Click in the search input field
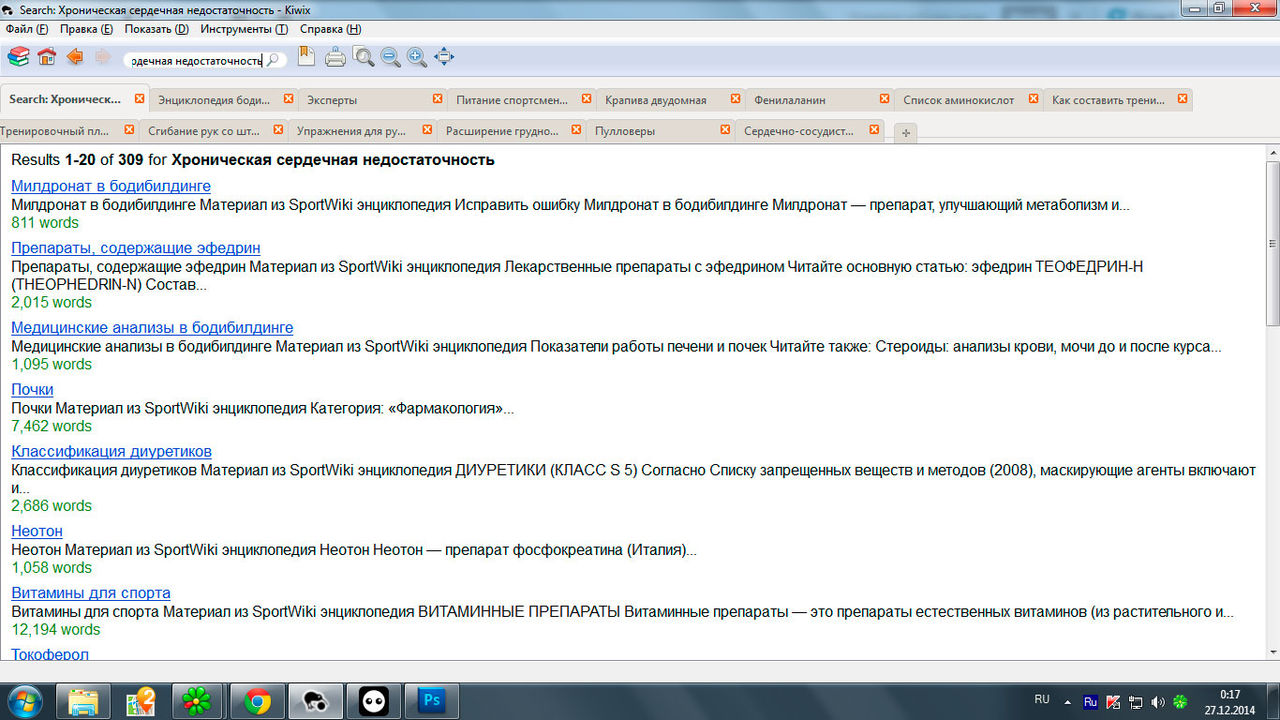The height and width of the screenshot is (720, 1280). point(195,60)
